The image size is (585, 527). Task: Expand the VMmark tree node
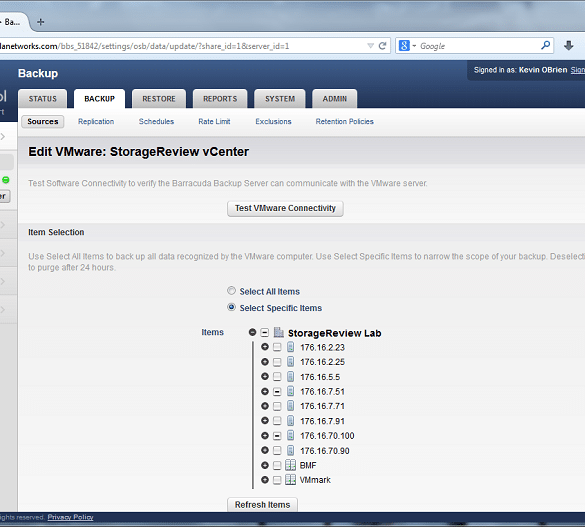click(x=265, y=480)
